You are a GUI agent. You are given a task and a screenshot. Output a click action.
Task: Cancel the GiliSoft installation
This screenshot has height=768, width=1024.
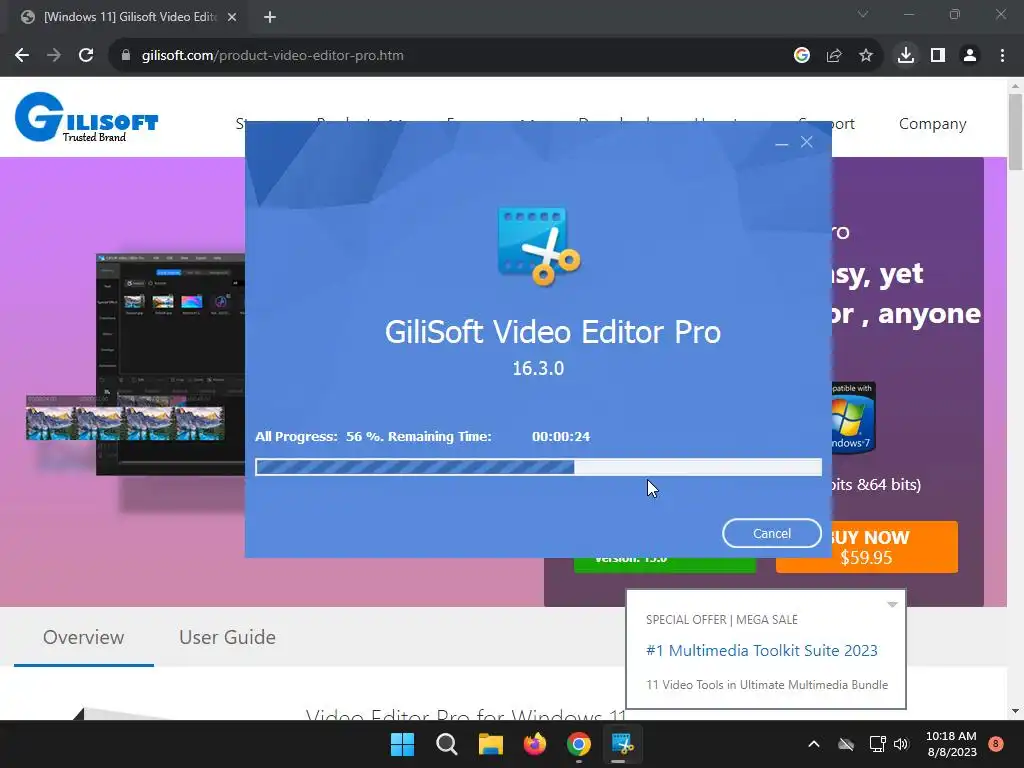pyautogui.click(x=771, y=534)
